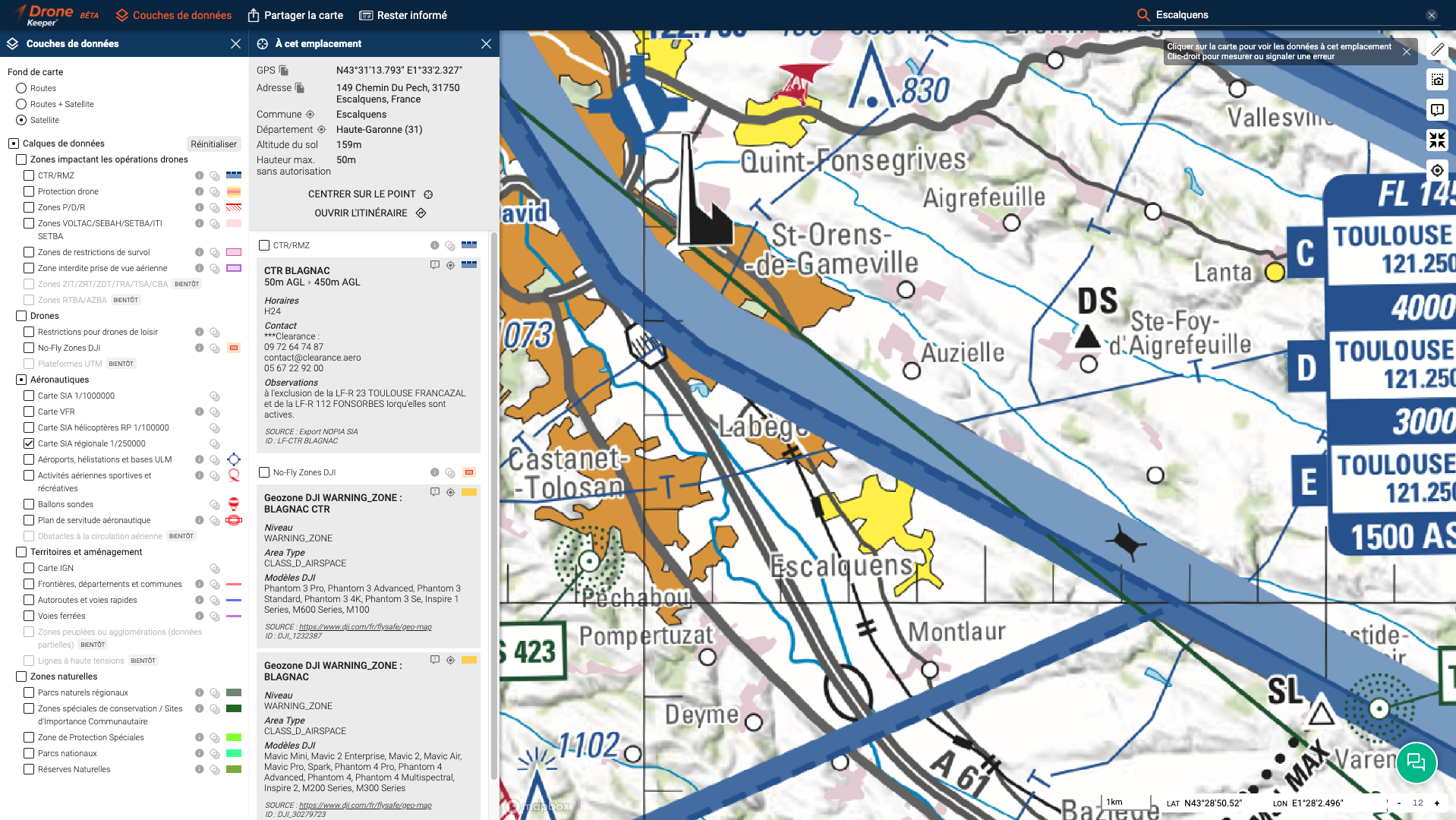
Task: Toggle the Calques de données group checkbox
Action: coord(14,143)
